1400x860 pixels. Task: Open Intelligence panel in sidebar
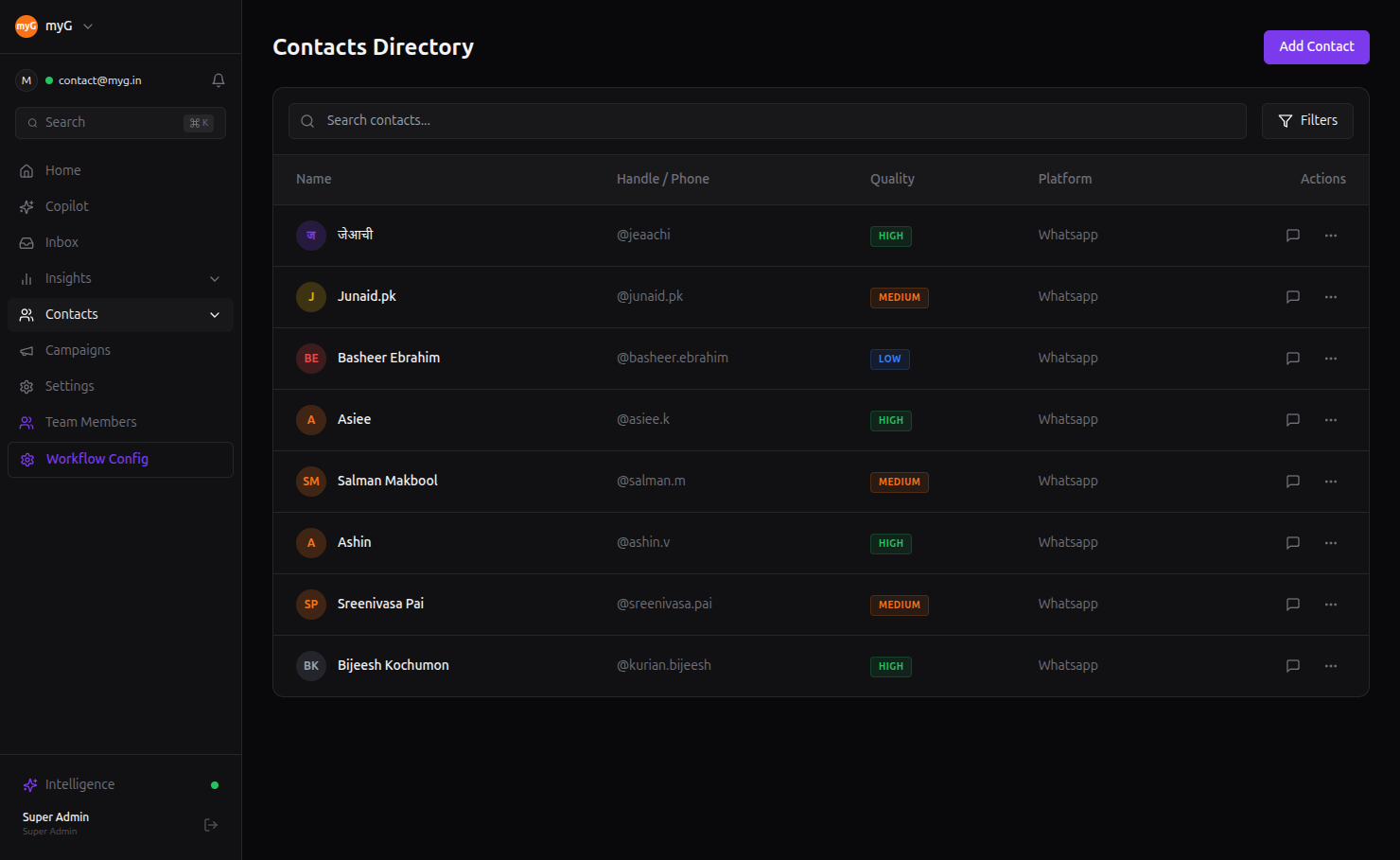click(120, 784)
